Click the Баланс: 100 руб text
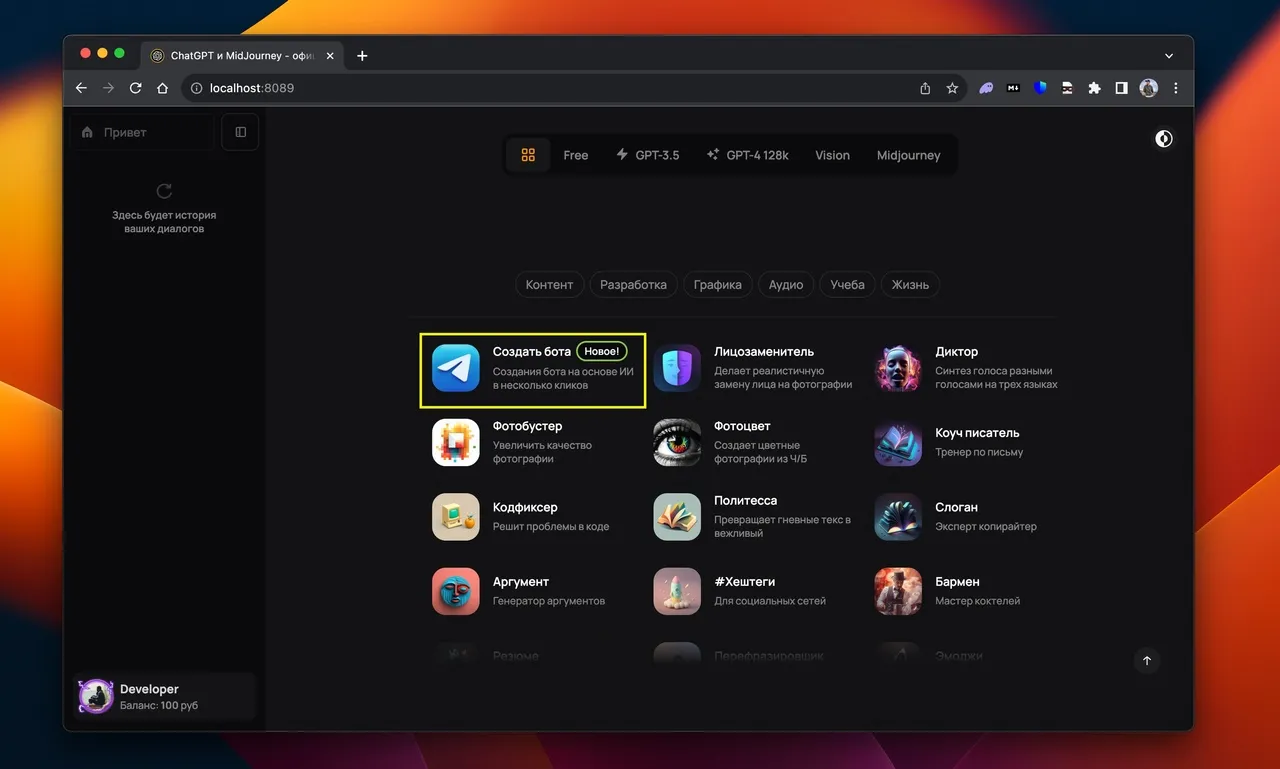 159,705
